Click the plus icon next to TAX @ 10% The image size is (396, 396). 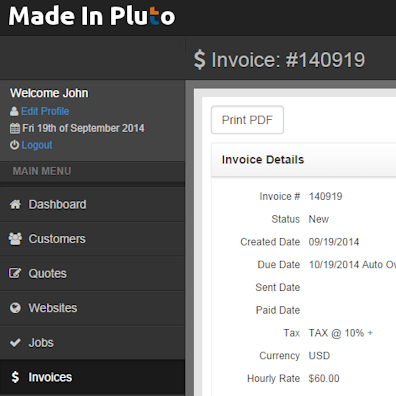(x=370, y=333)
